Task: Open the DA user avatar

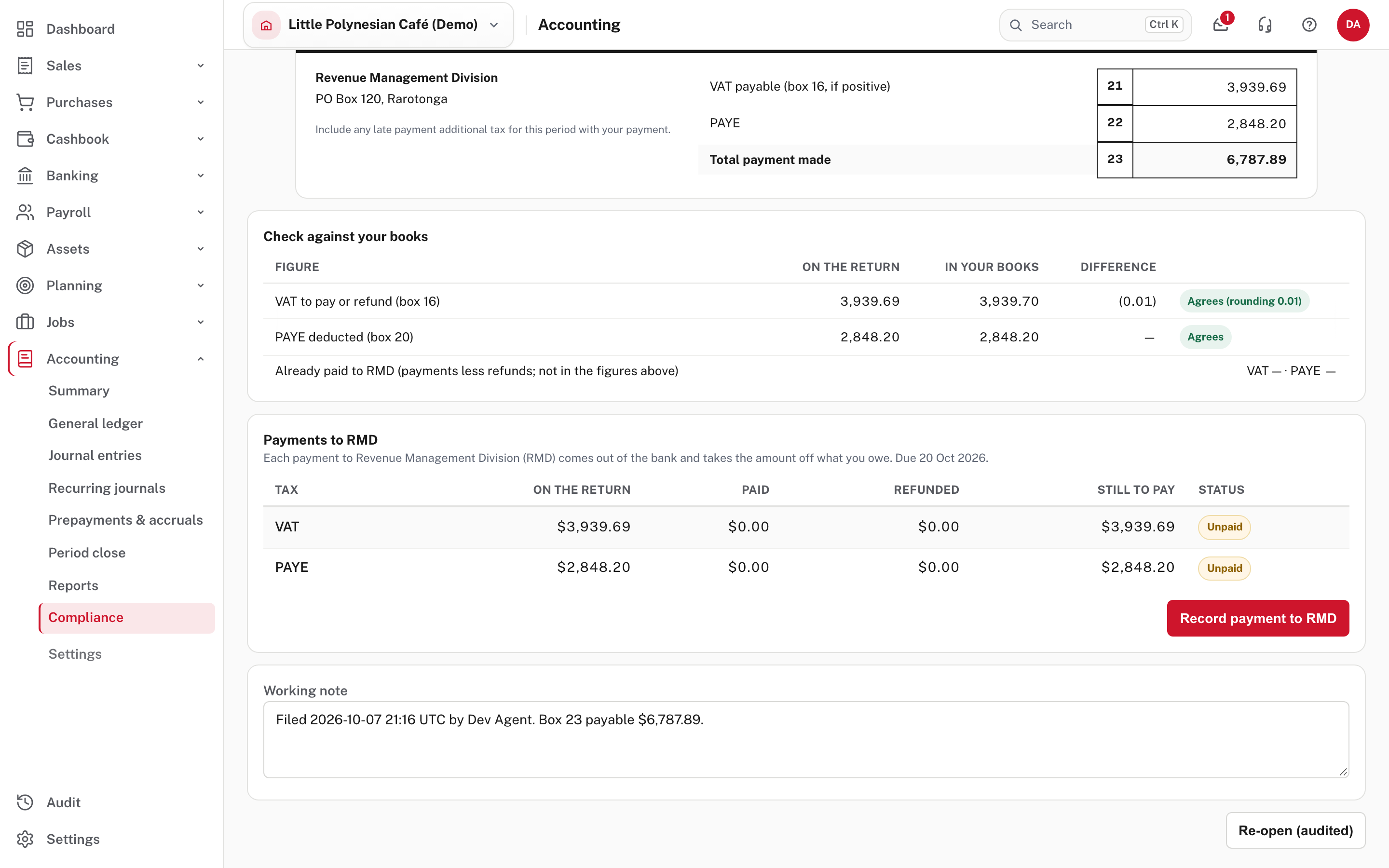Action: [1353, 25]
